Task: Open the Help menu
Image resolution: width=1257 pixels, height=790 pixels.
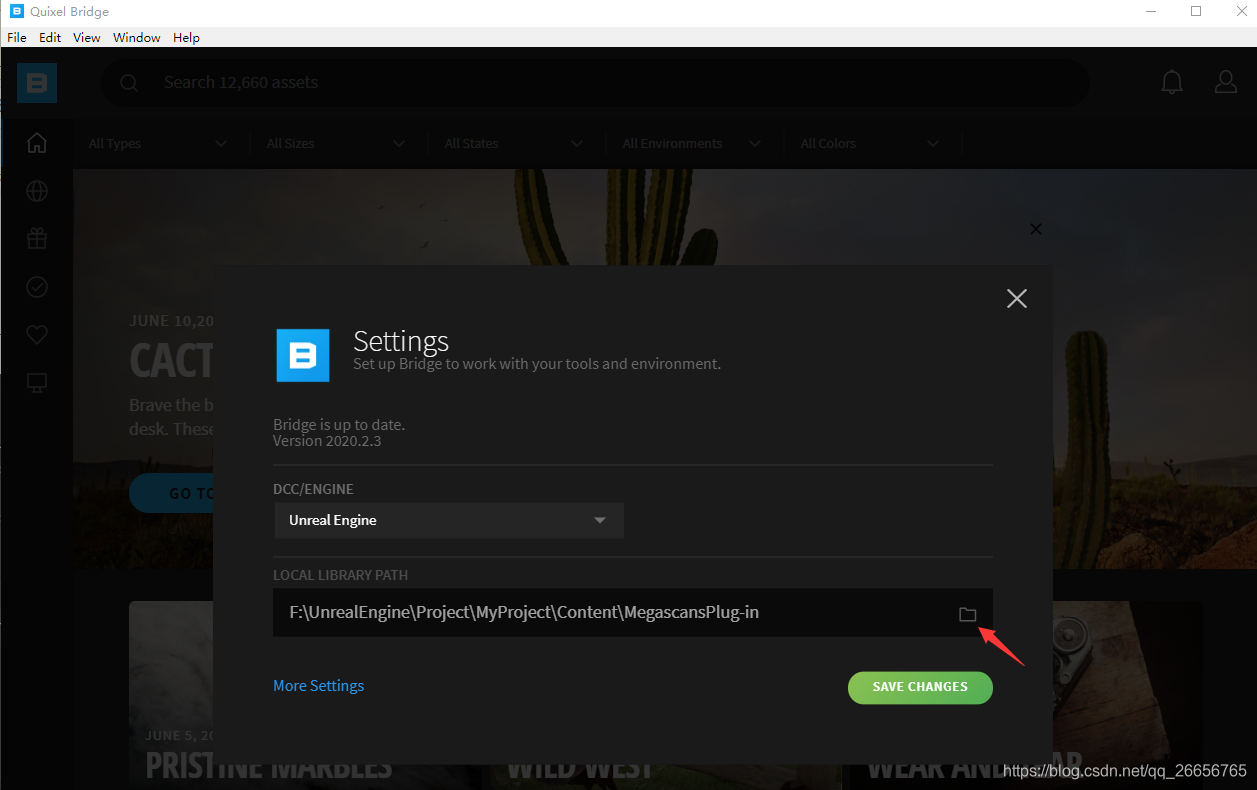Action: coord(186,37)
